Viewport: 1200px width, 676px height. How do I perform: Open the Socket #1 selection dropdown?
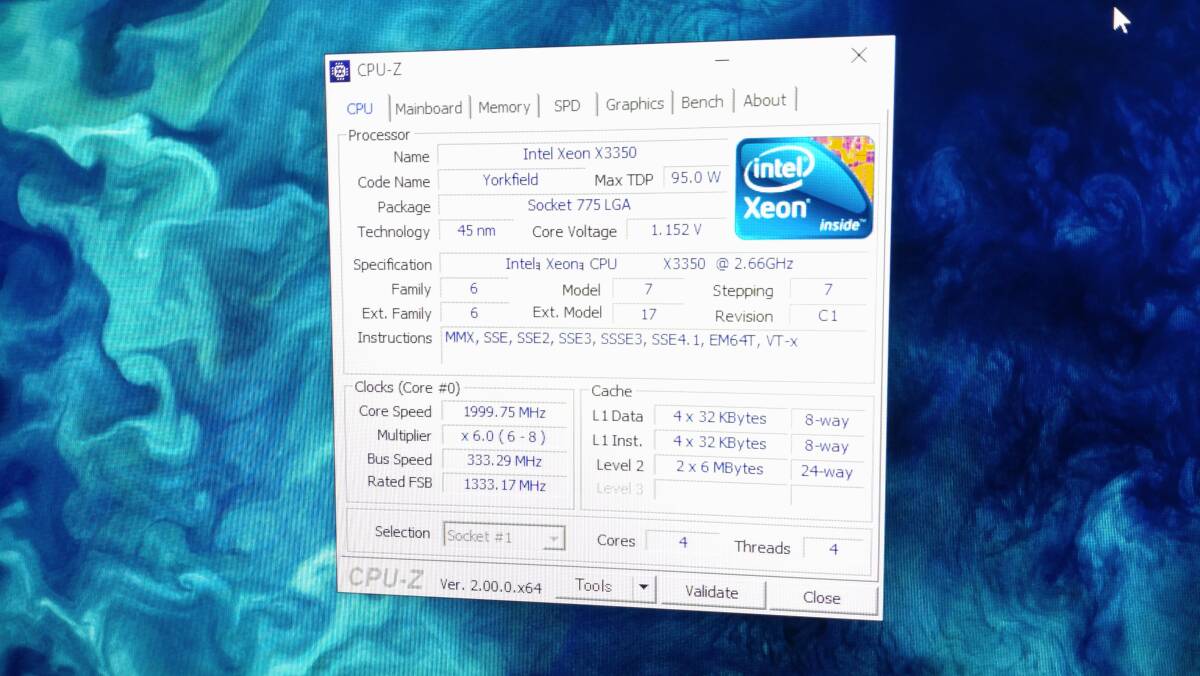click(504, 537)
